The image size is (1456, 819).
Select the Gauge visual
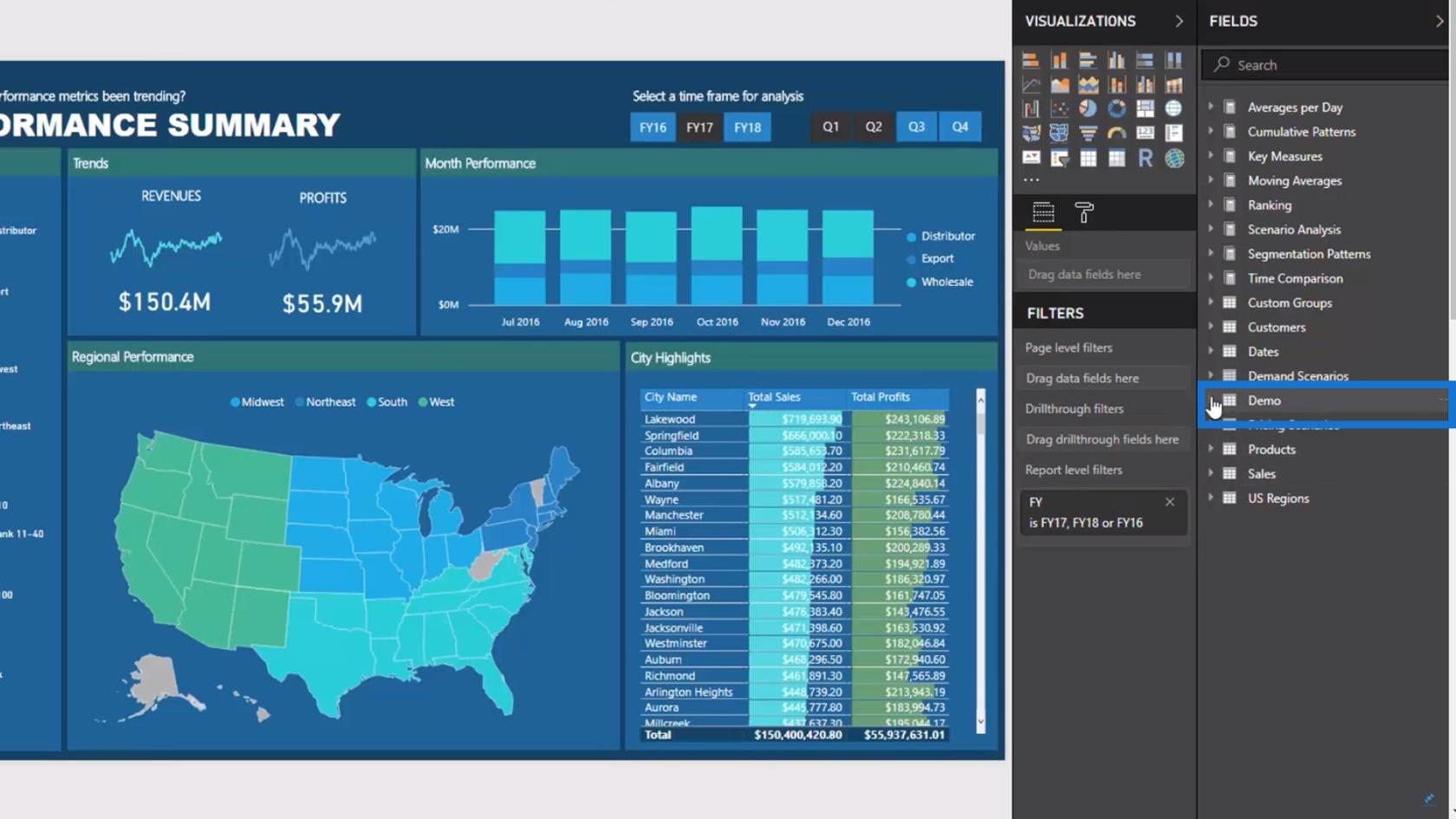point(1116,133)
